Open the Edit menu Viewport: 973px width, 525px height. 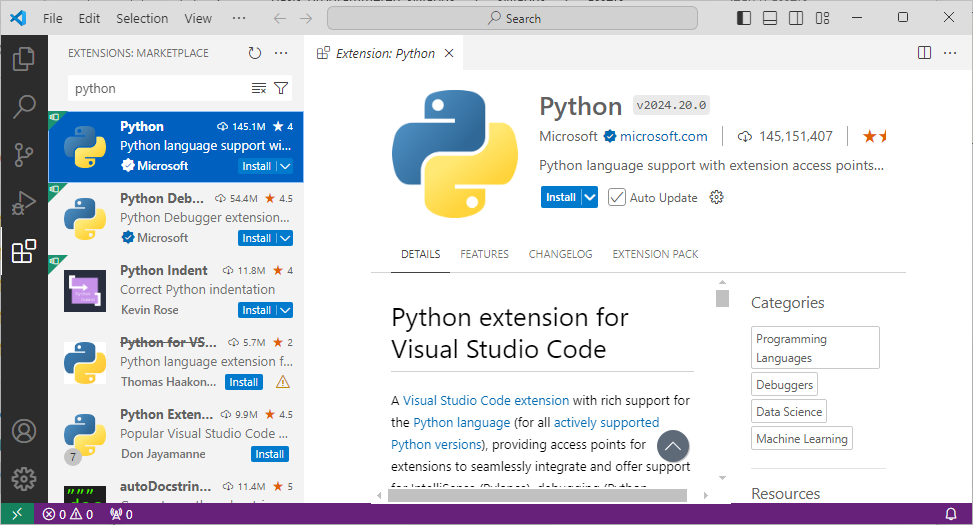point(89,19)
